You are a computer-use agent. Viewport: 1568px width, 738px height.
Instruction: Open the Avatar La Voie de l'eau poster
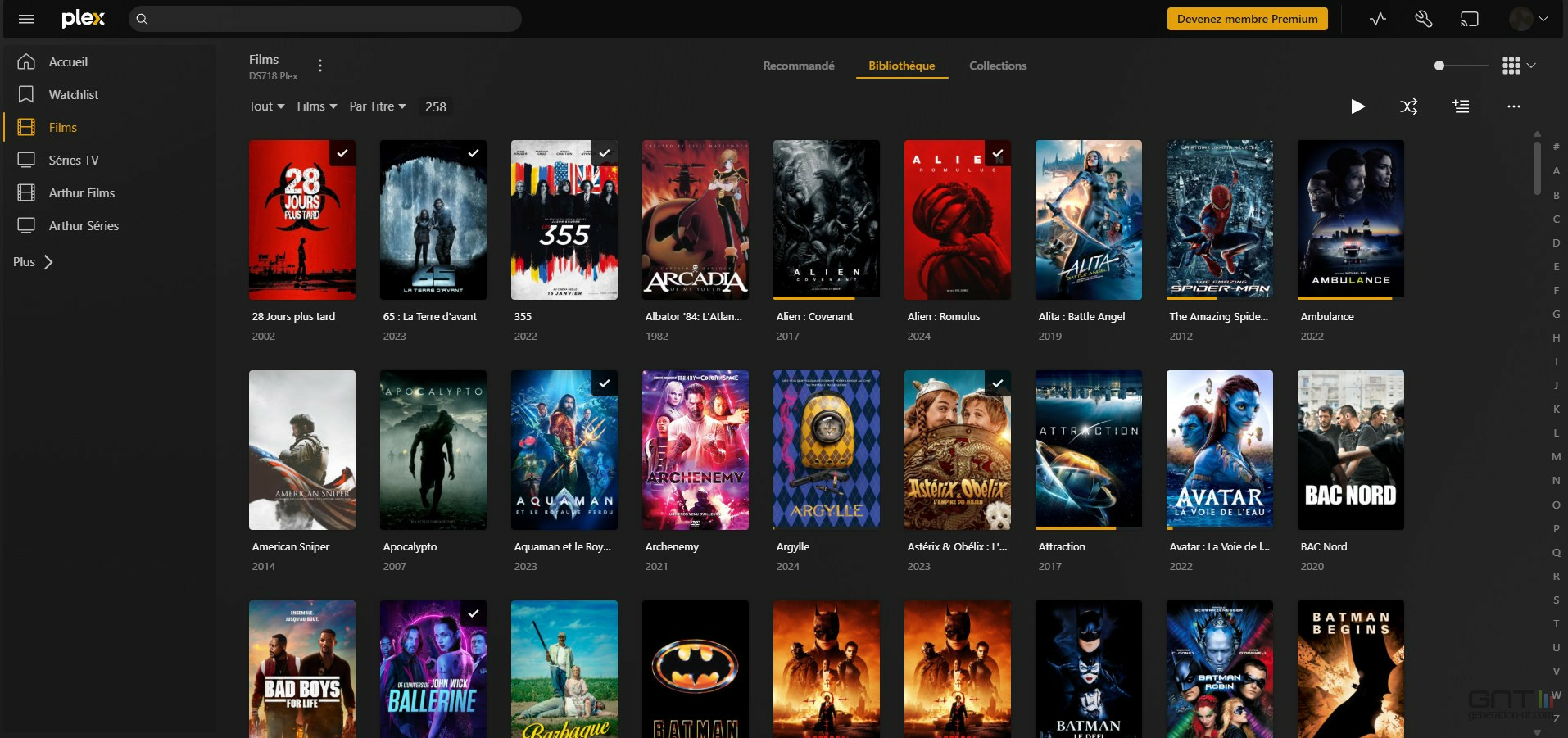point(1220,450)
